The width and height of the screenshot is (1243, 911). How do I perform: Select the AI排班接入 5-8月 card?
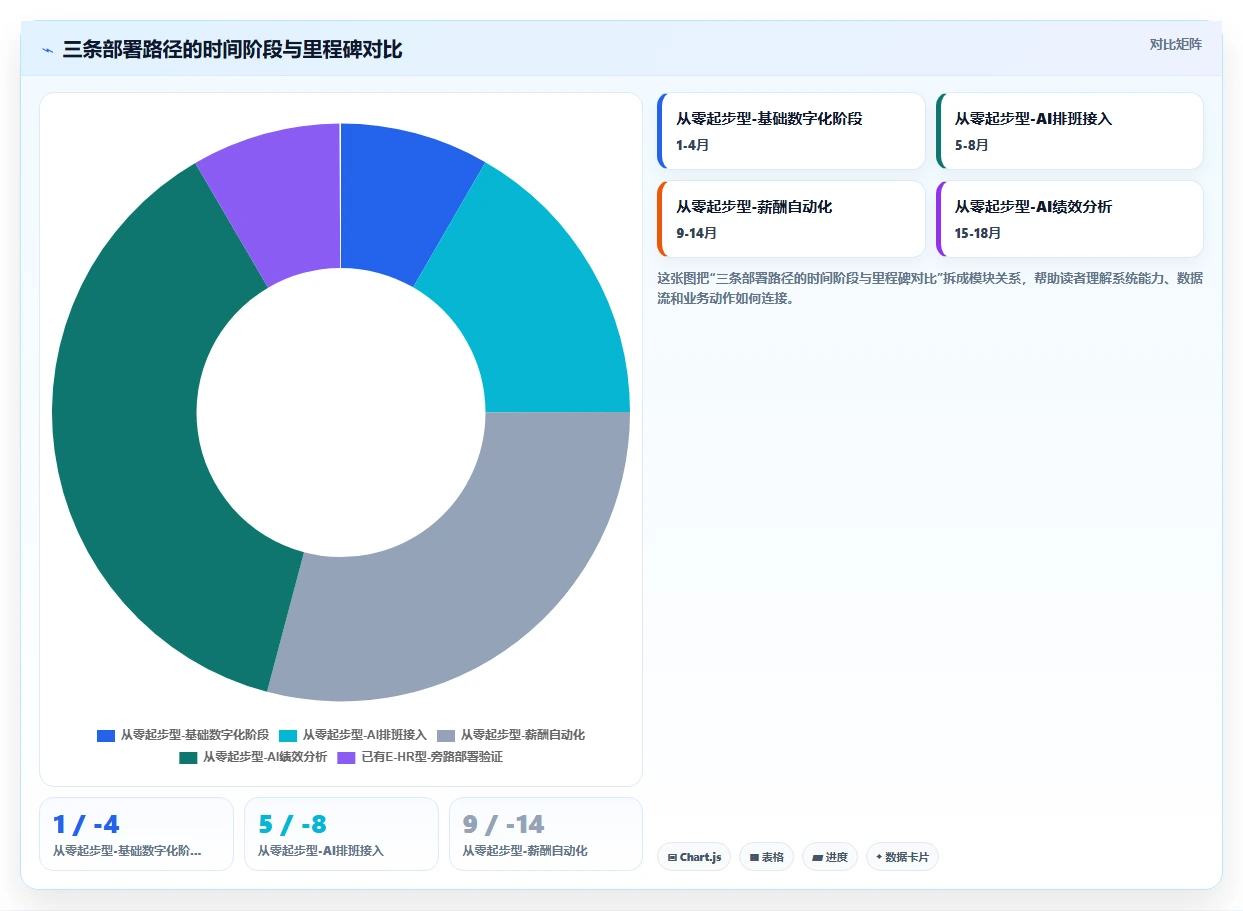(1069, 131)
